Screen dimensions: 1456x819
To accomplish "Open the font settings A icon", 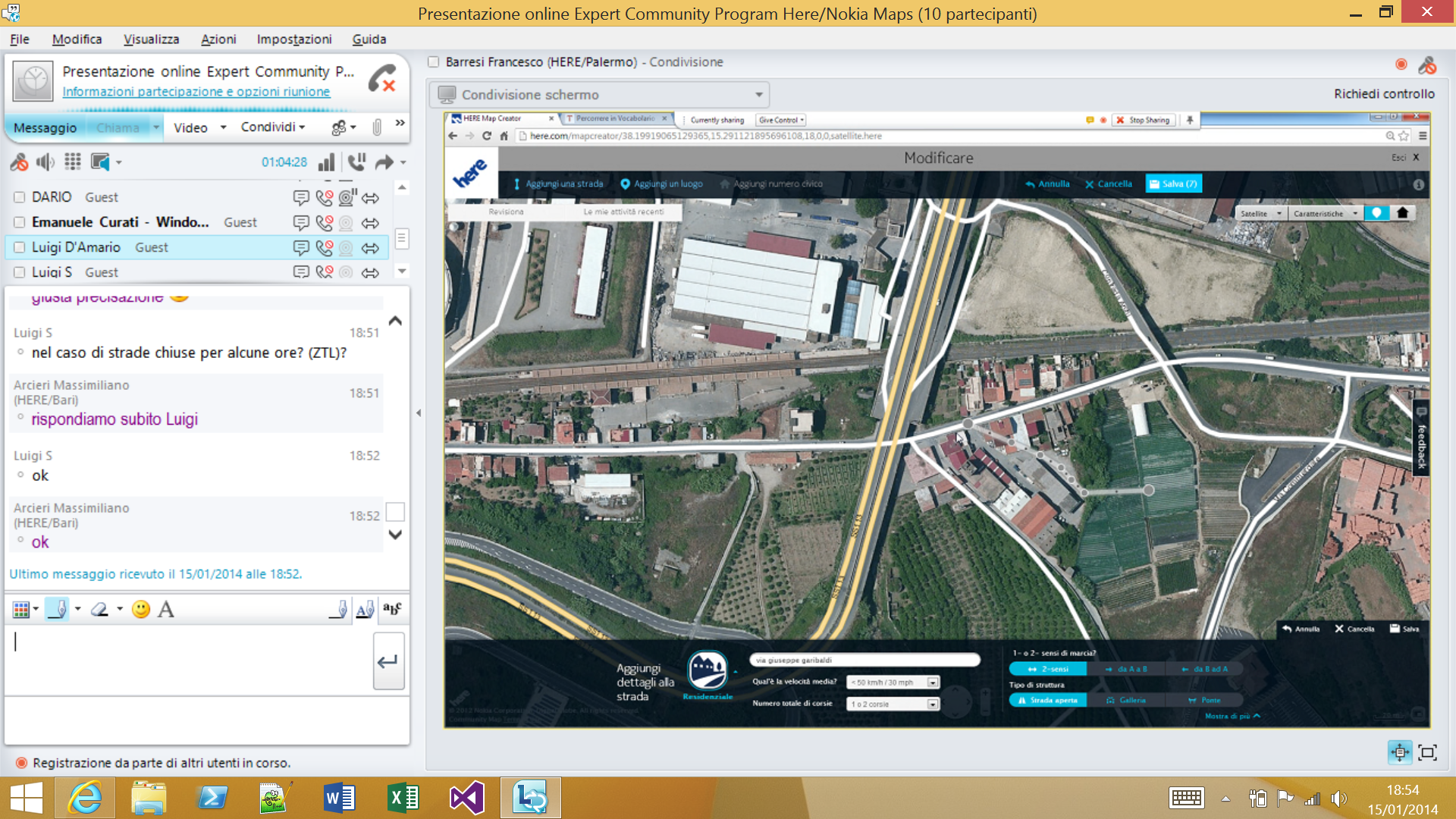I will [166, 610].
